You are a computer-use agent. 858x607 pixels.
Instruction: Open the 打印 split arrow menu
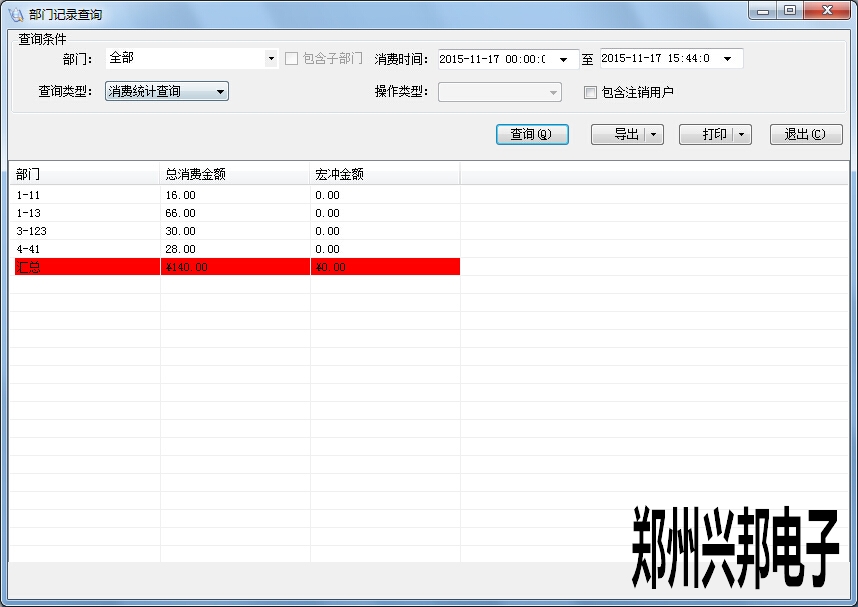coord(741,134)
